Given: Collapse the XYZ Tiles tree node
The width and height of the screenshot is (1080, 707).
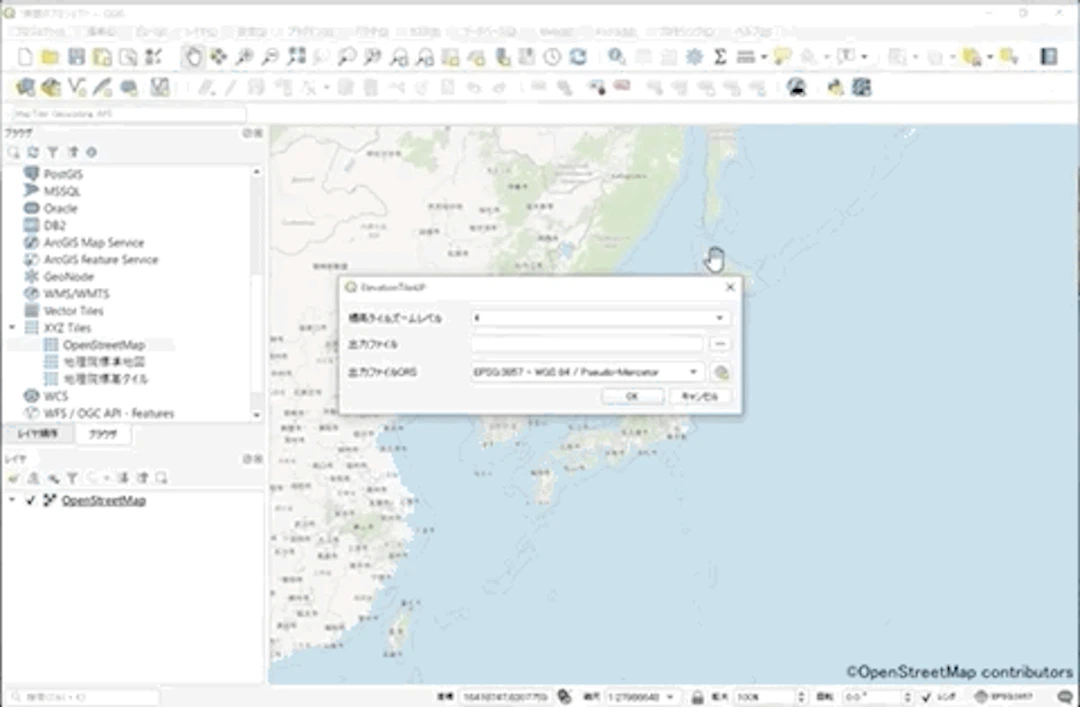Looking at the screenshot, I should (12, 327).
